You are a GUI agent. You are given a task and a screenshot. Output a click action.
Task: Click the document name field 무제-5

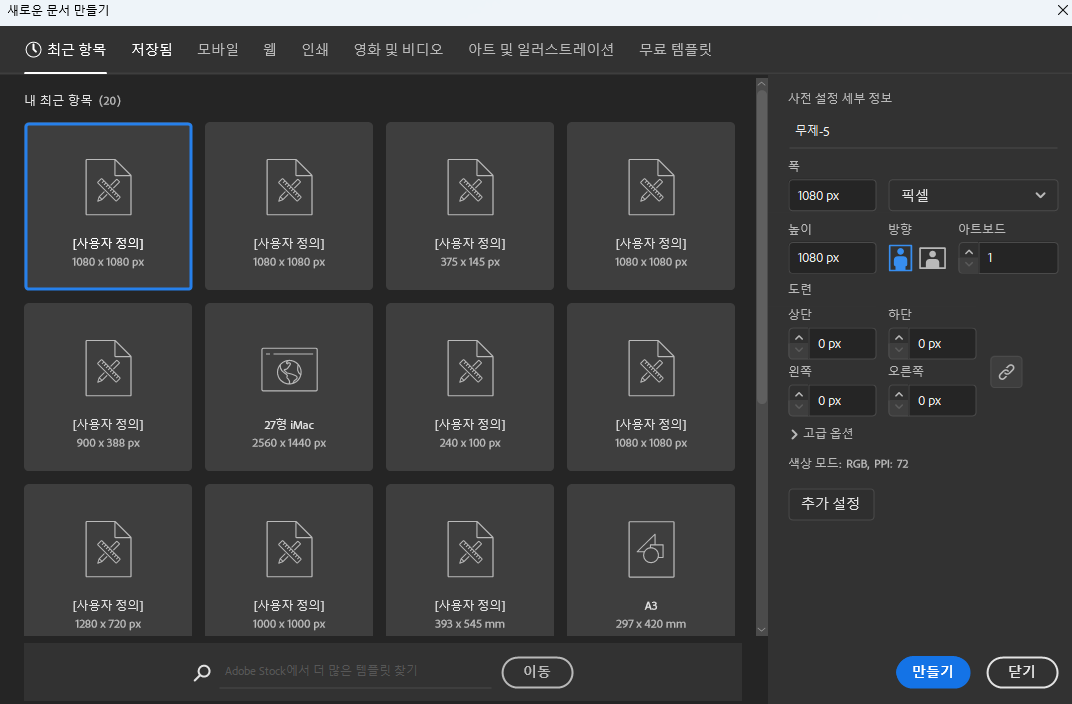coord(922,131)
